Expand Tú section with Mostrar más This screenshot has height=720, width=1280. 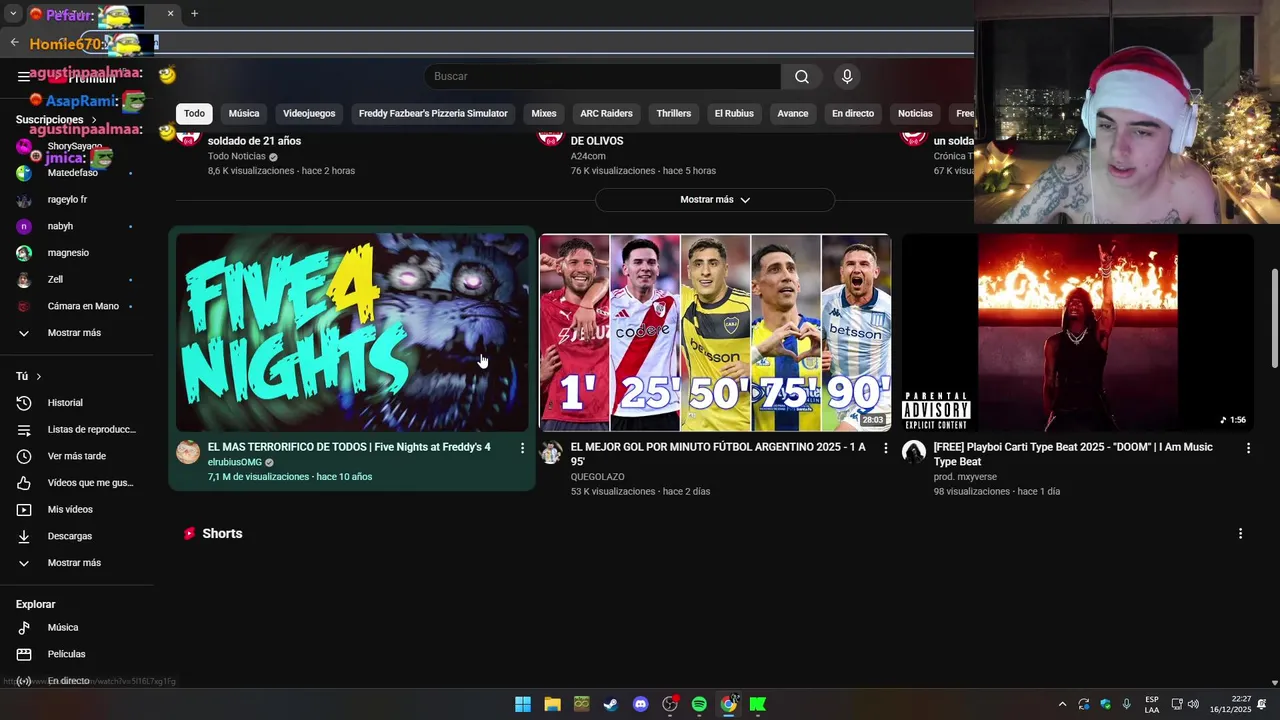coord(76,563)
